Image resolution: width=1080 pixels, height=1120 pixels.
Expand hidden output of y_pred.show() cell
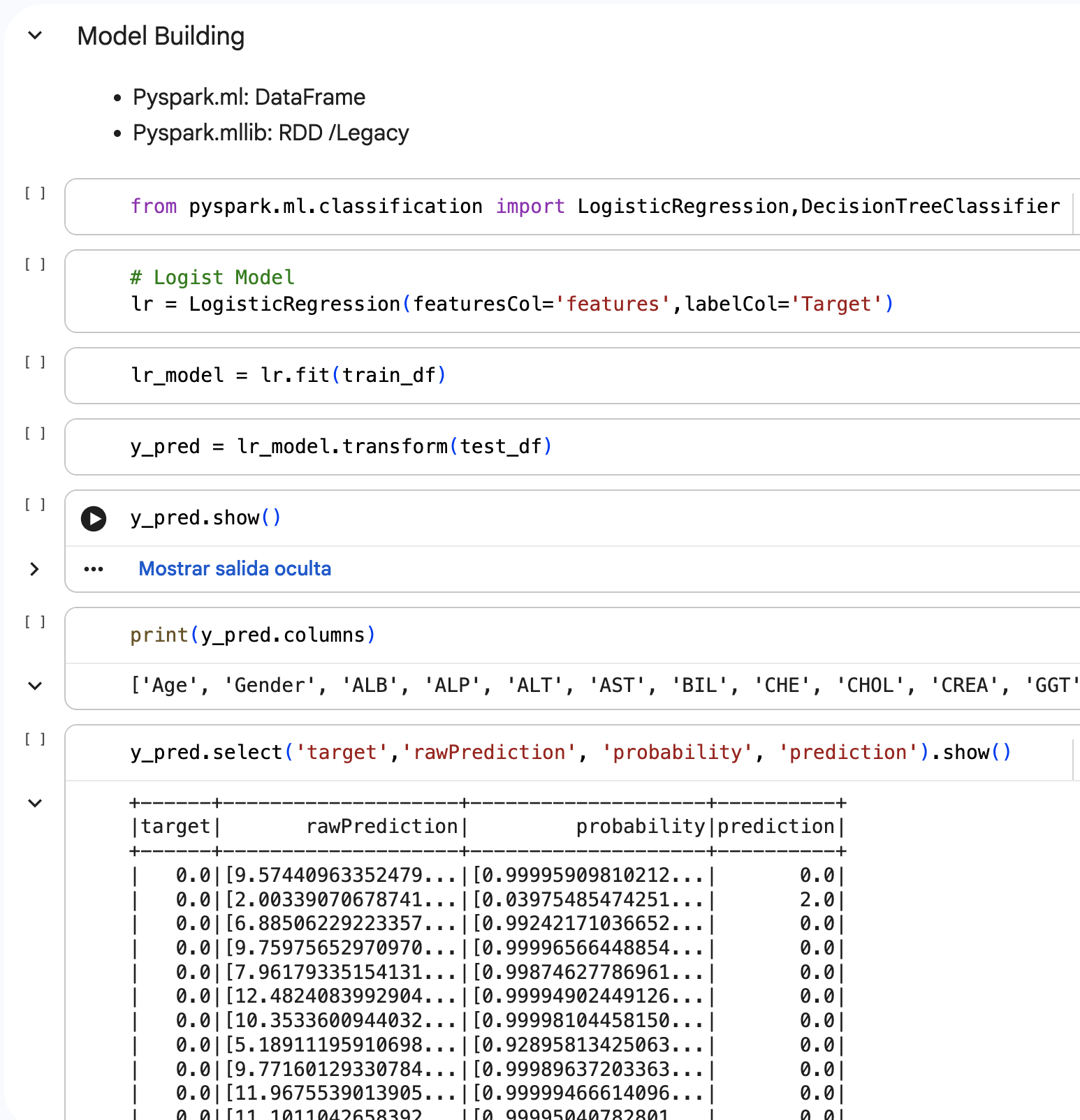point(35,569)
